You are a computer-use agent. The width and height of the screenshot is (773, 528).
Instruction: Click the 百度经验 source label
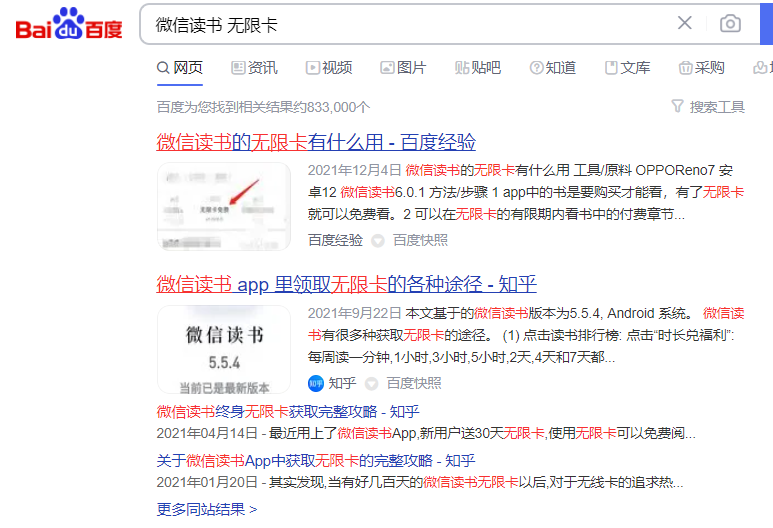pos(335,240)
